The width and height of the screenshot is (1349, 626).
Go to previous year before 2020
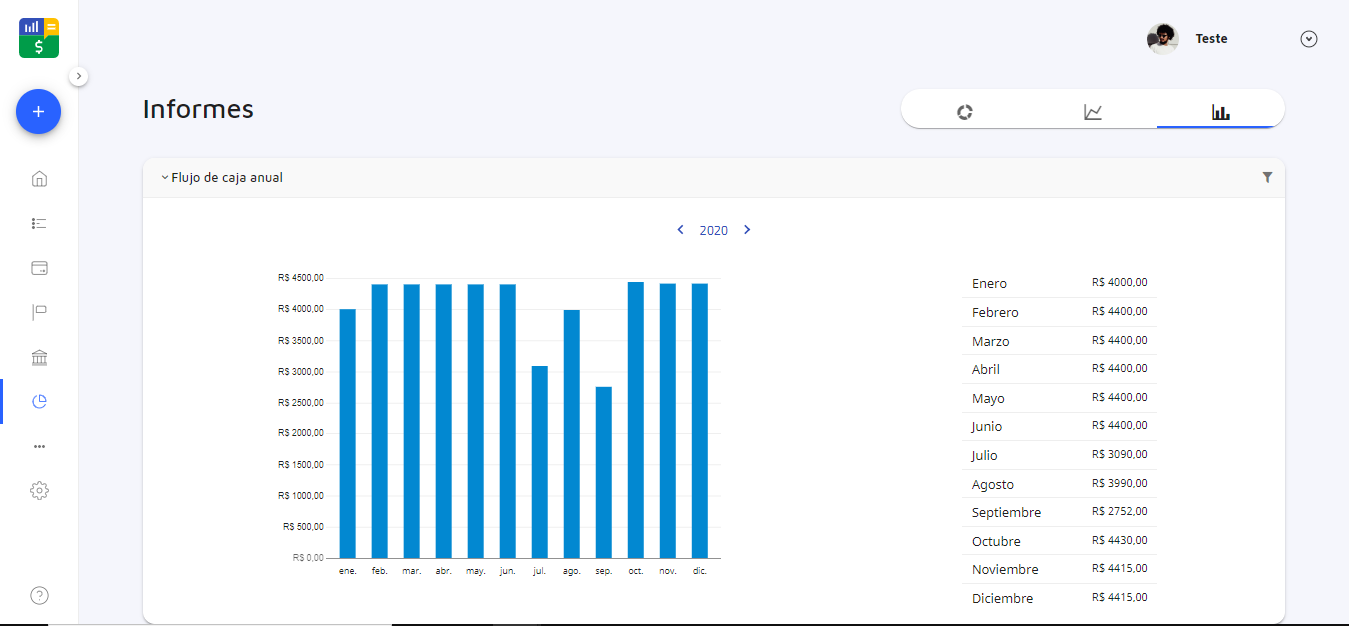[681, 230]
